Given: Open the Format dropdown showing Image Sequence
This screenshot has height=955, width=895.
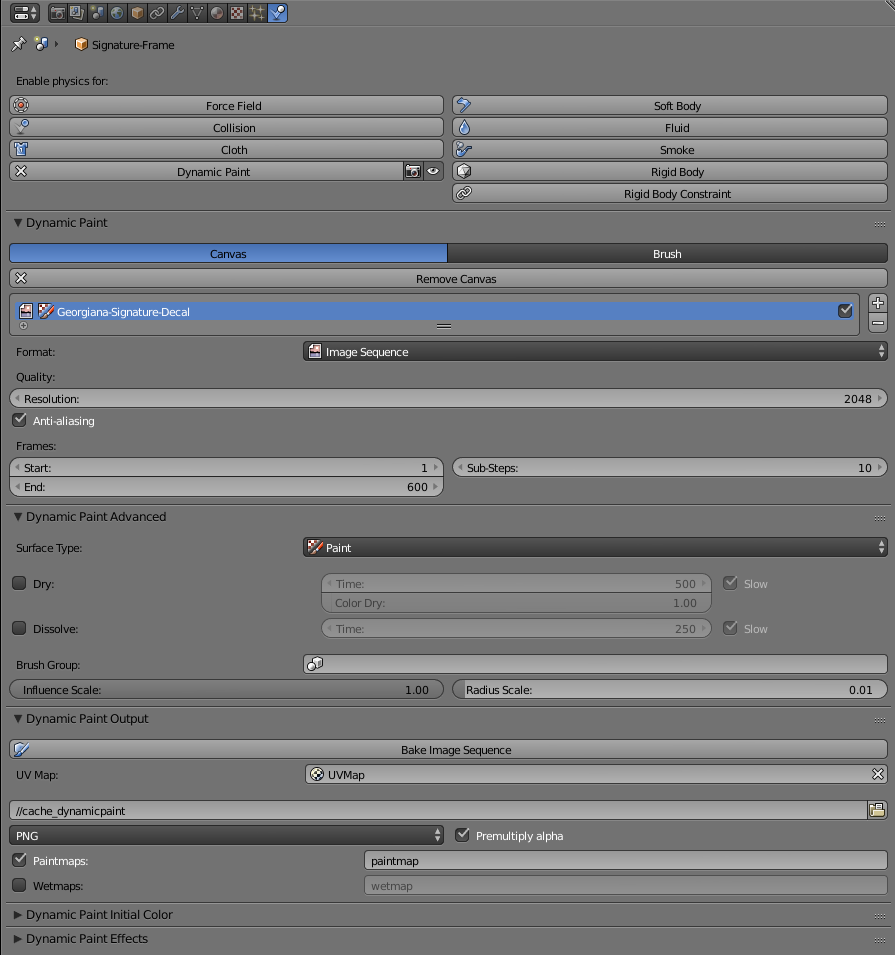Looking at the screenshot, I should (594, 351).
